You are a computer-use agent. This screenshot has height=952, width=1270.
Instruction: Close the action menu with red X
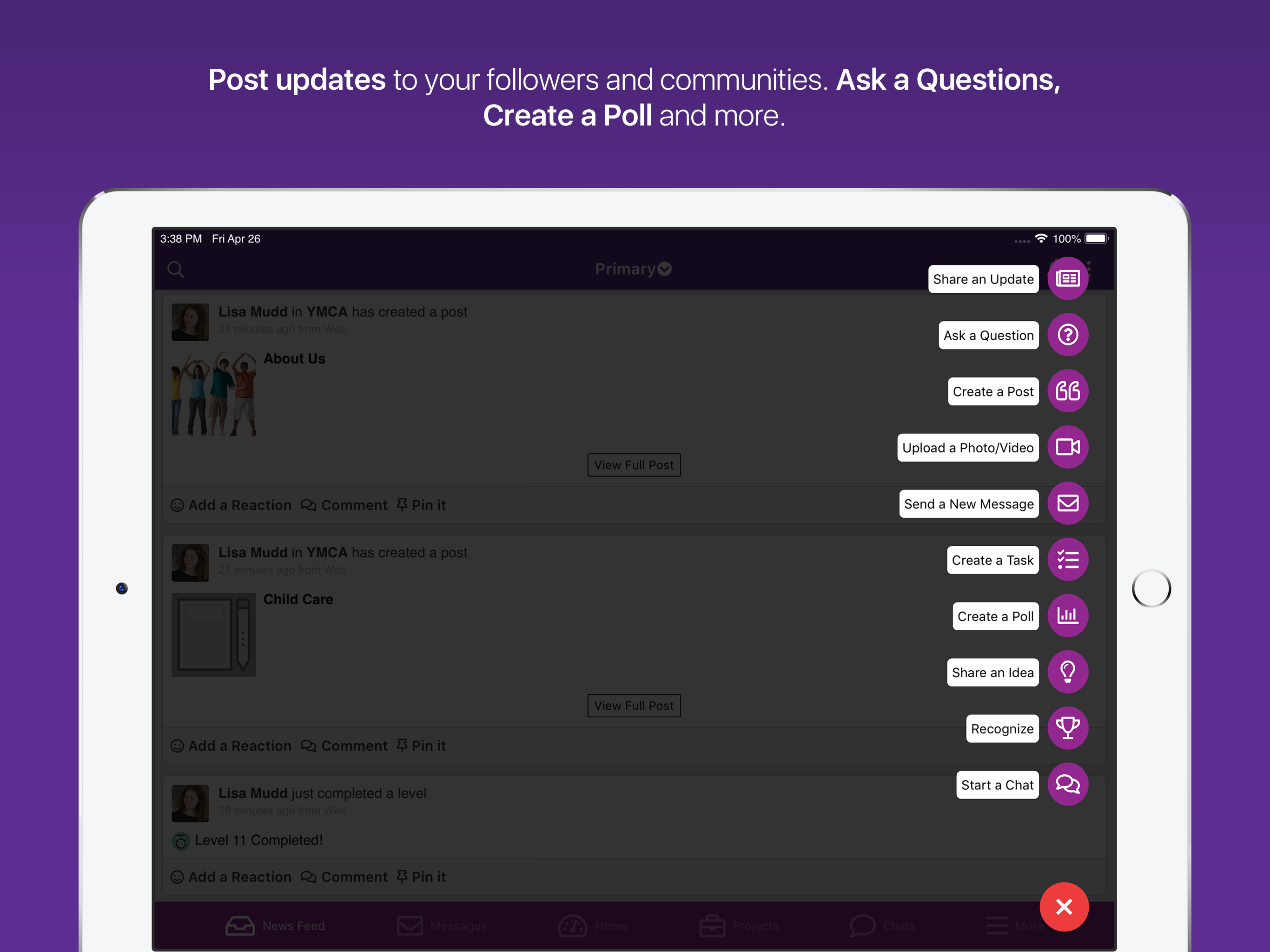[1064, 906]
